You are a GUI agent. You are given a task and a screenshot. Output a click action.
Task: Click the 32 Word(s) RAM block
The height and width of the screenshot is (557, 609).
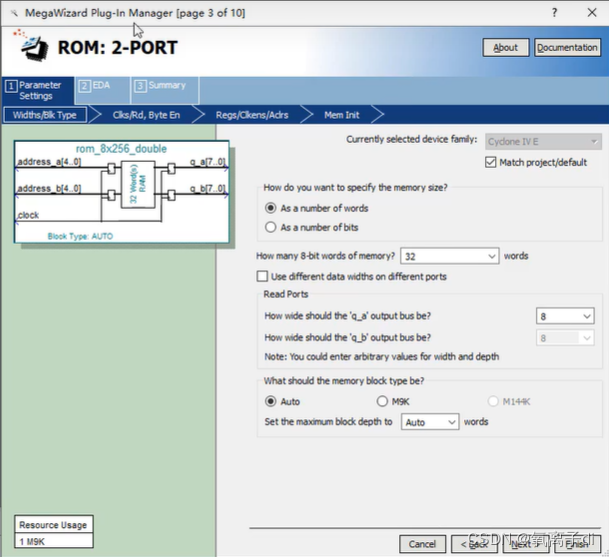tap(138, 185)
